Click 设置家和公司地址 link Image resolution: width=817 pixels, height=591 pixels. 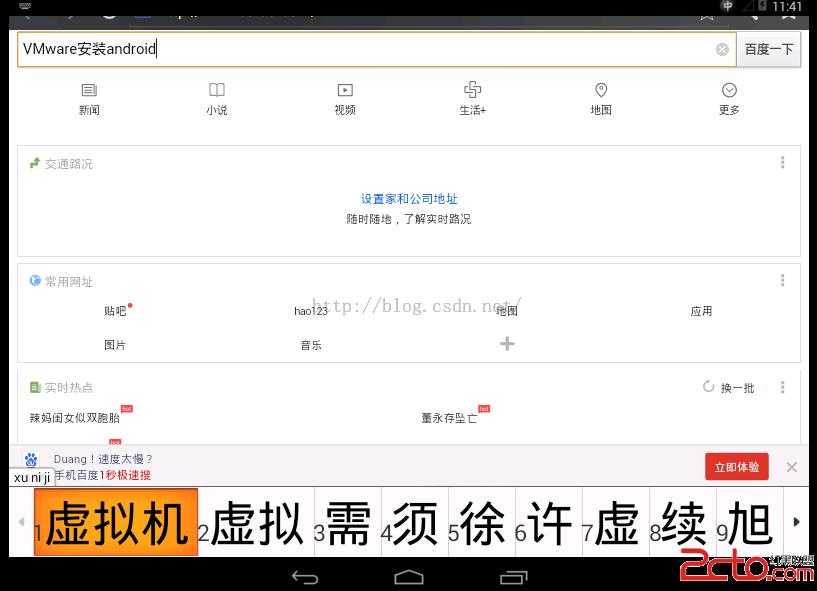[409, 199]
